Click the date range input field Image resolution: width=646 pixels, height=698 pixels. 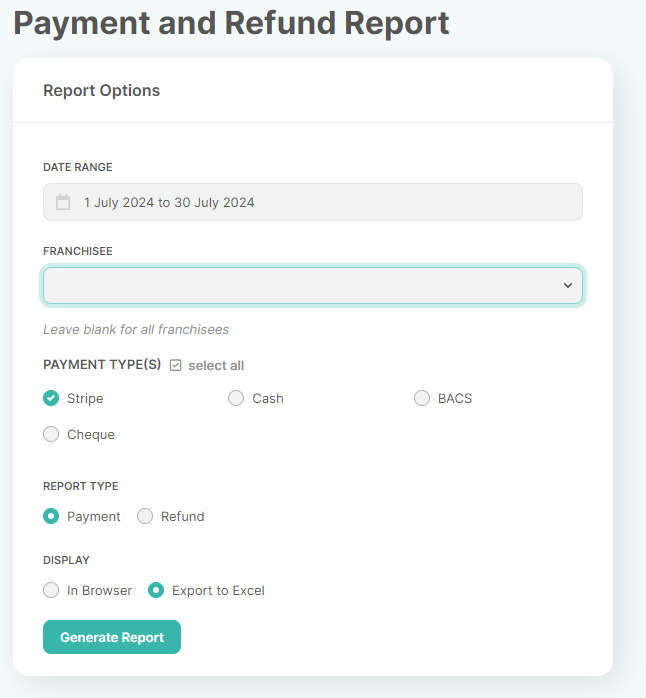coord(313,202)
